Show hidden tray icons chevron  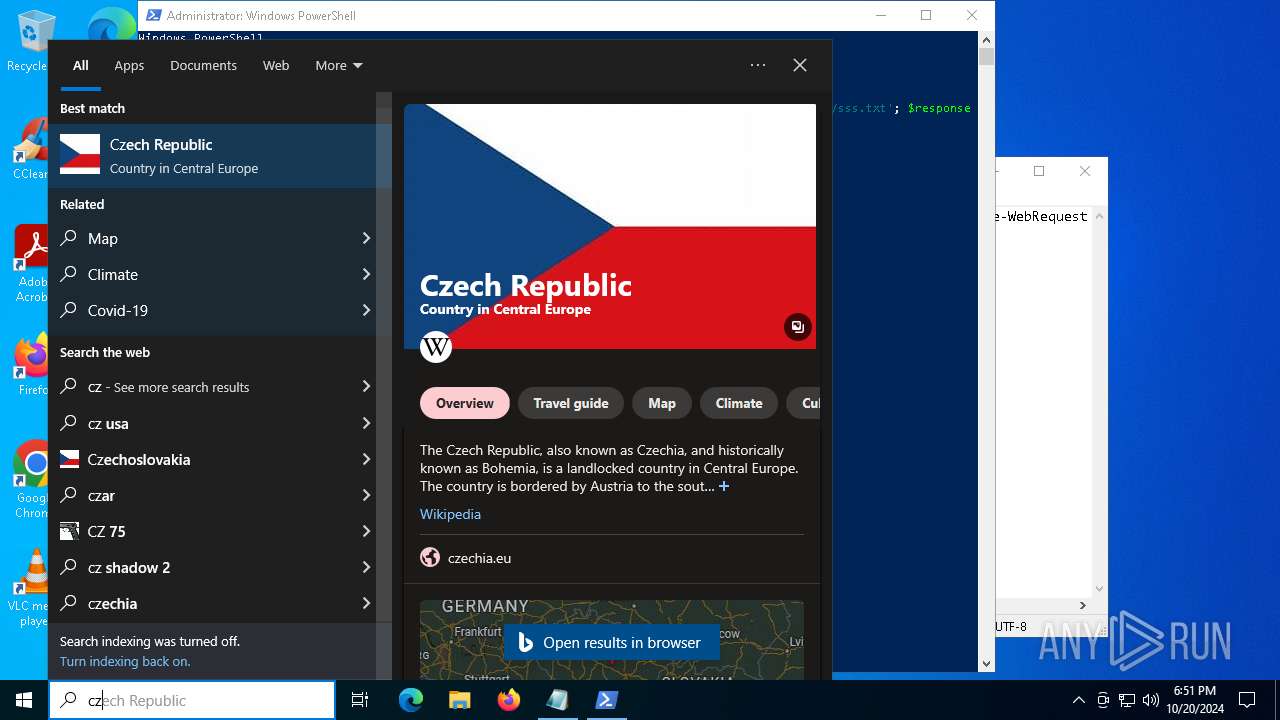(1078, 700)
